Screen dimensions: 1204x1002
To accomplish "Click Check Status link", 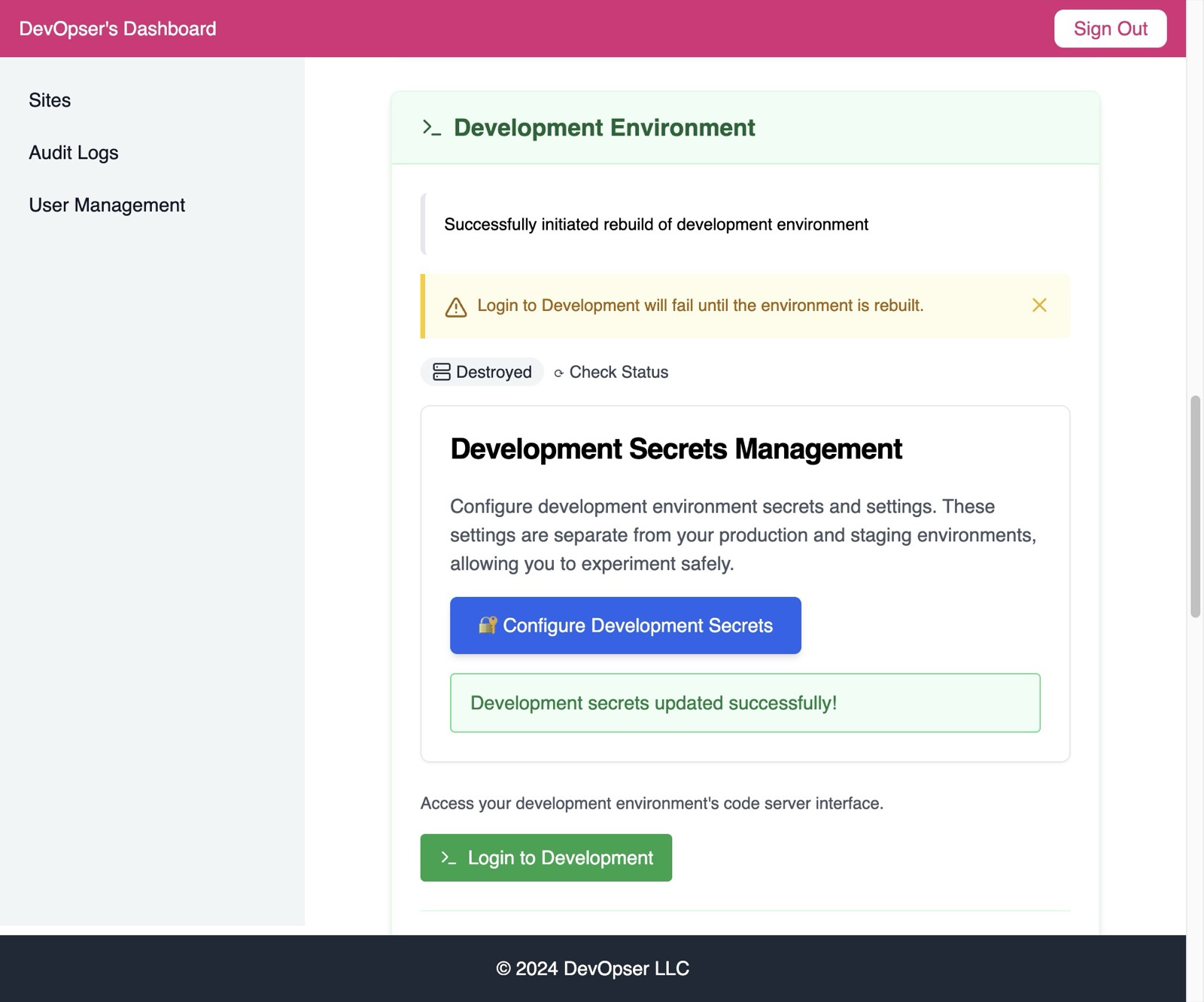I will (611, 372).
